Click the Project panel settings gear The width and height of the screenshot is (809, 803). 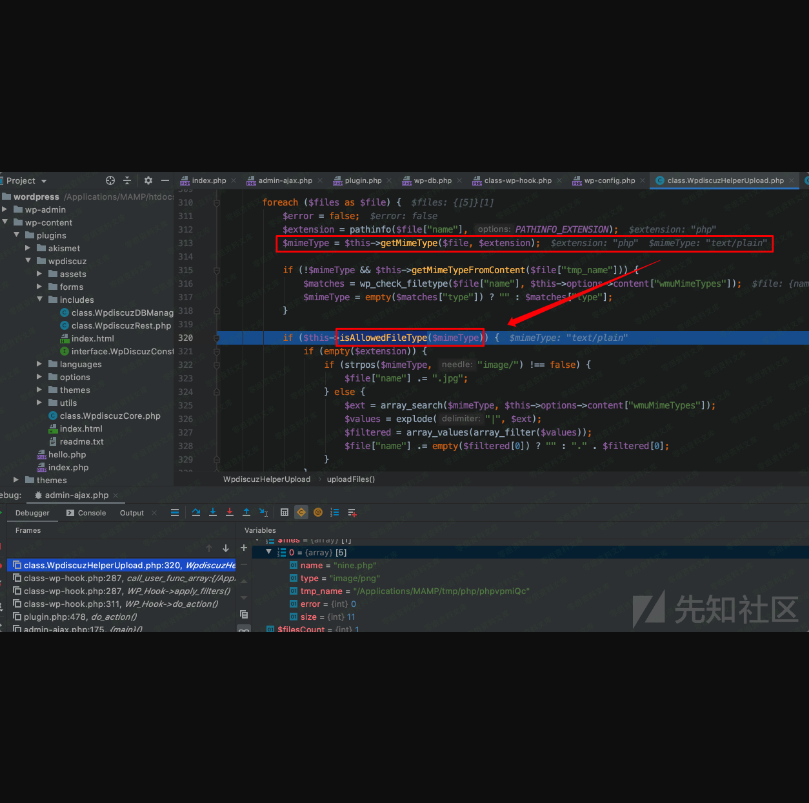[148, 181]
